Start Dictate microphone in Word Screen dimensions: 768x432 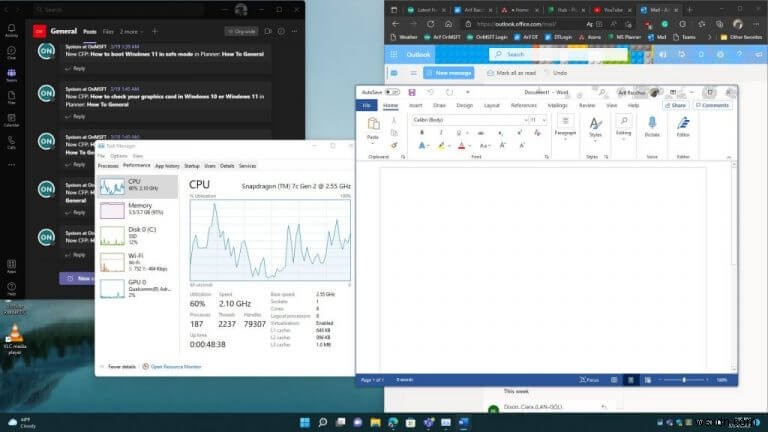click(652, 126)
